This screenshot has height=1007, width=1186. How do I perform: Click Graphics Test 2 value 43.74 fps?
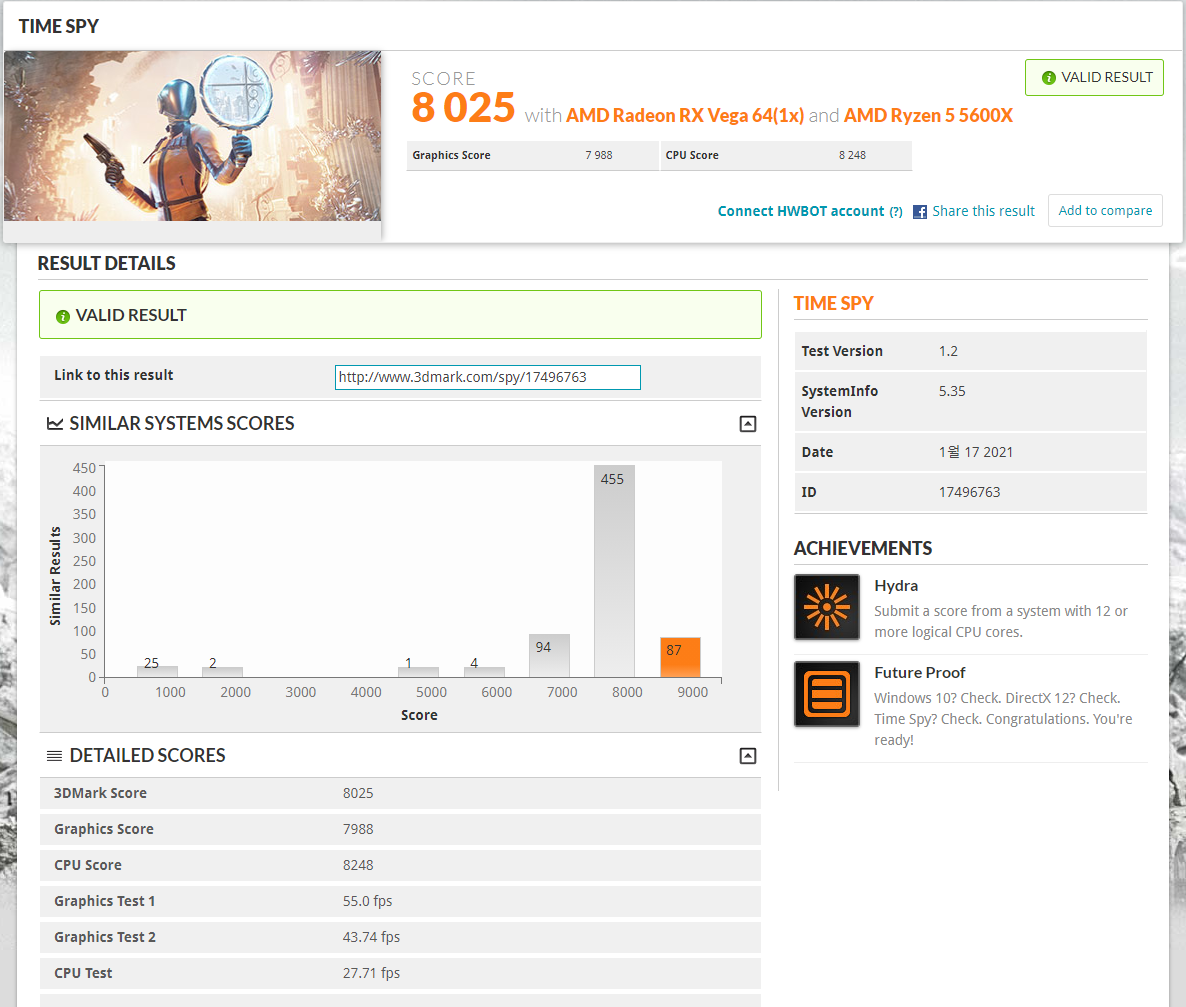371,937
